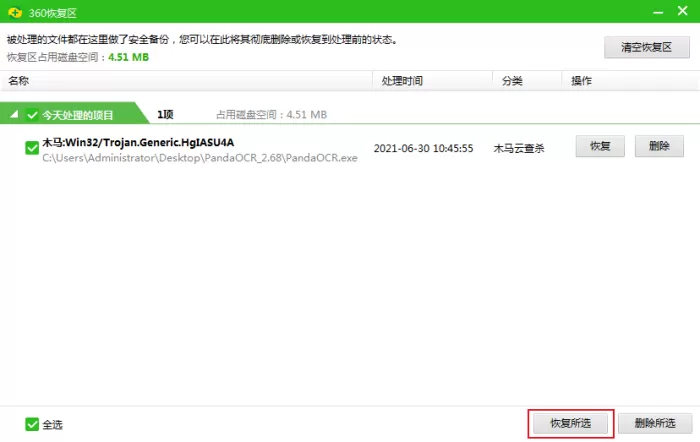
Task: Select the 木马:Win32/Trojan.Generic.HgIASU4A entry name
Action: pyautogui.click(x=138, y=142)
